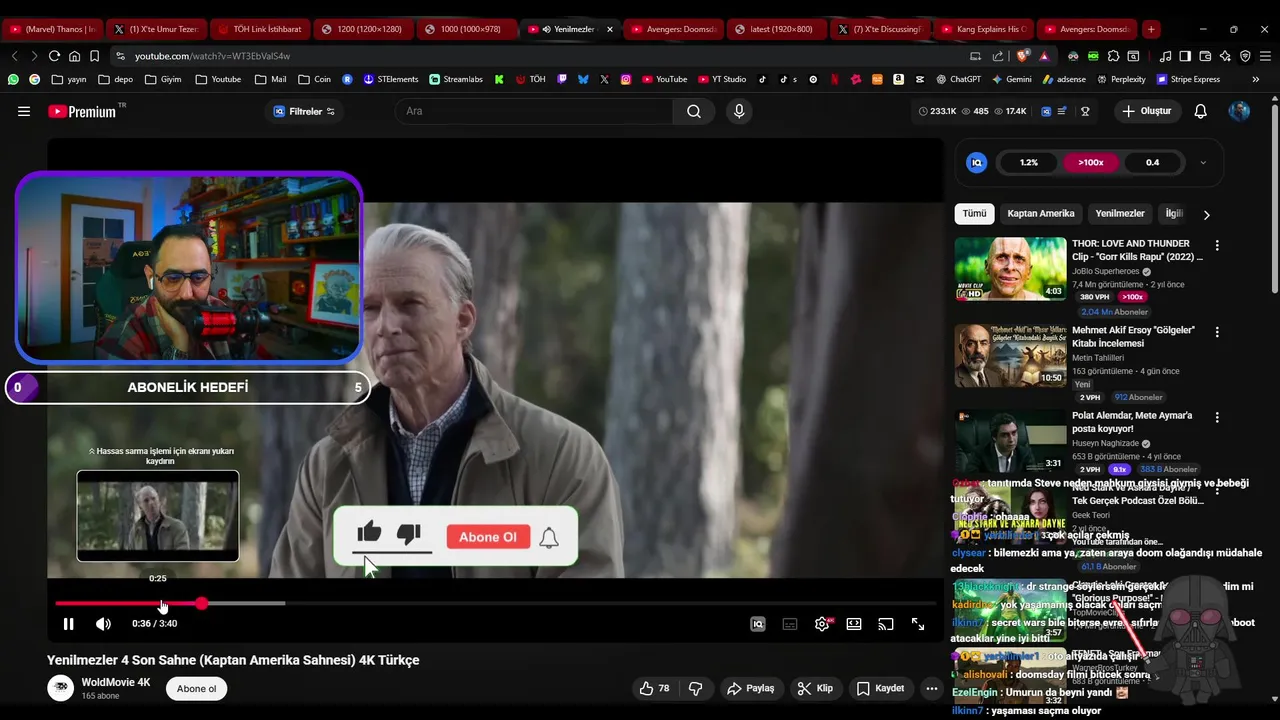Click the WoldMovie 4K channel avatar
Screen dimensions: 1280x720
61,688
